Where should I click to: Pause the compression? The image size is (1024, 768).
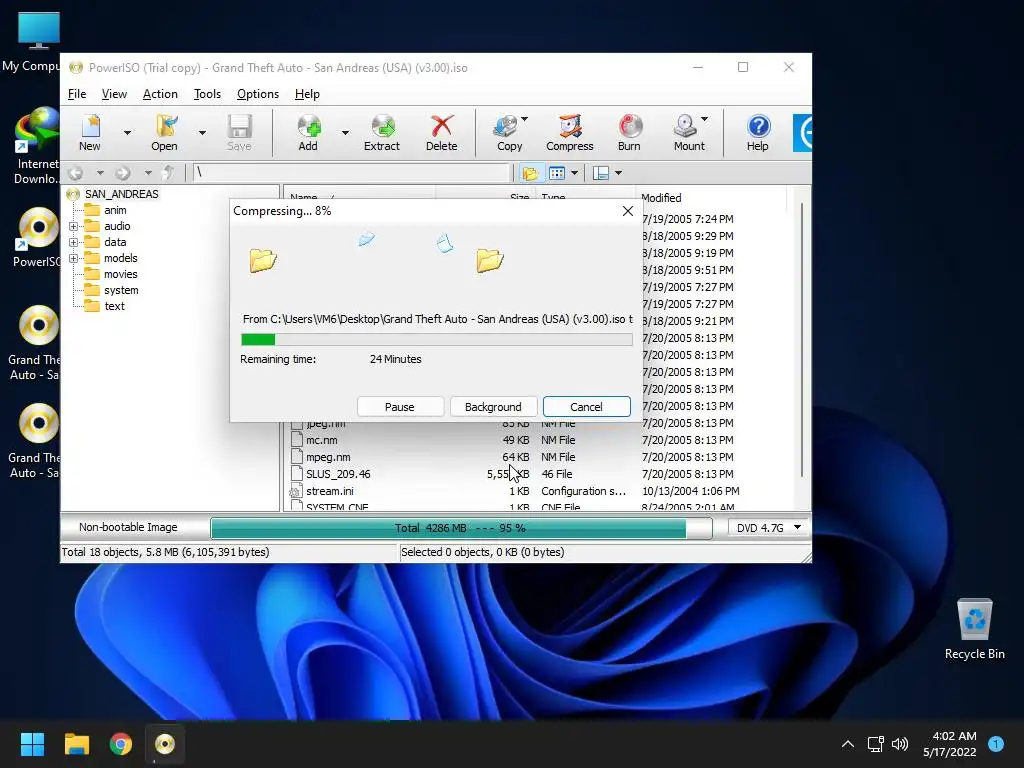click(x=400, y=407)
